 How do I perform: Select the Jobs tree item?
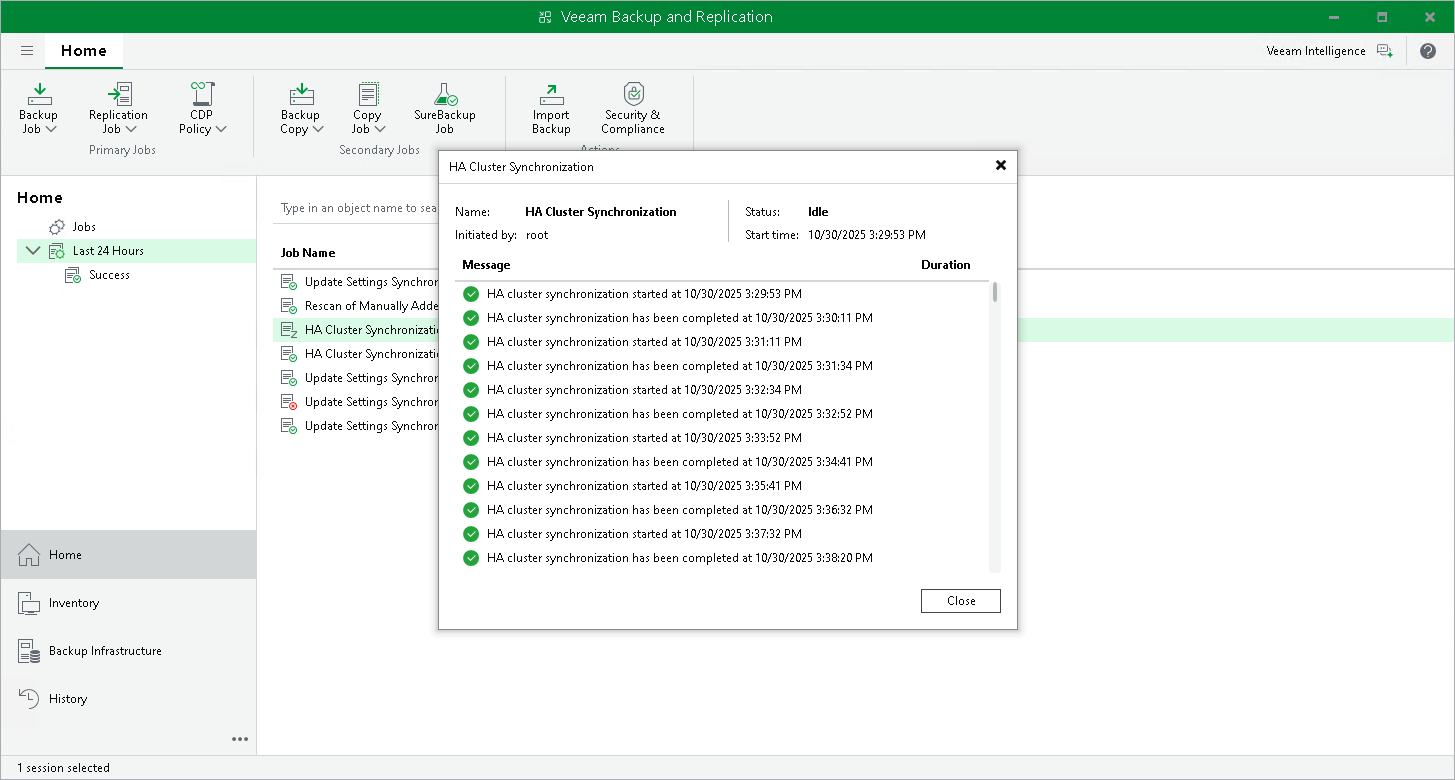84,227
